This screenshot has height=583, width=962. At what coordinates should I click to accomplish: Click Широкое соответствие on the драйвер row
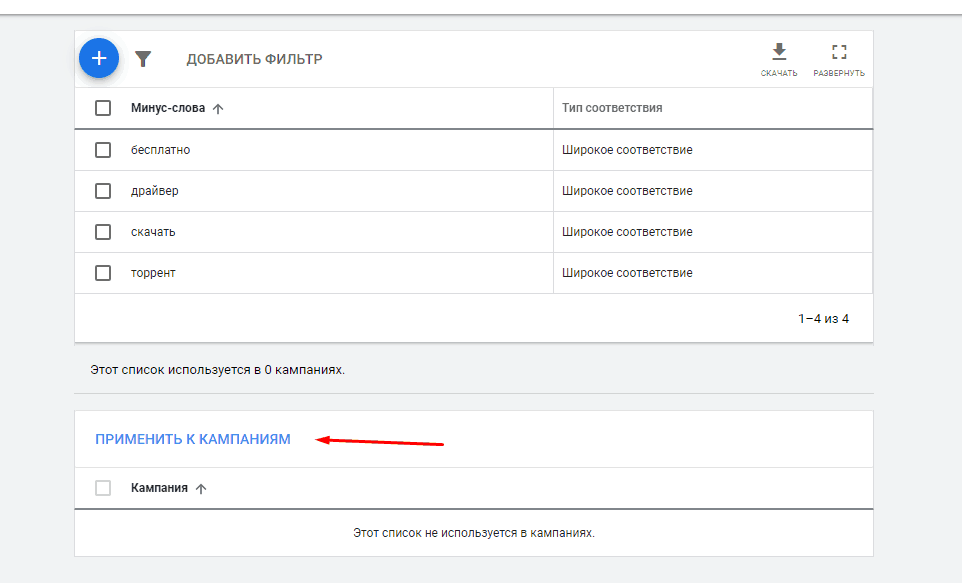point(629,190)
